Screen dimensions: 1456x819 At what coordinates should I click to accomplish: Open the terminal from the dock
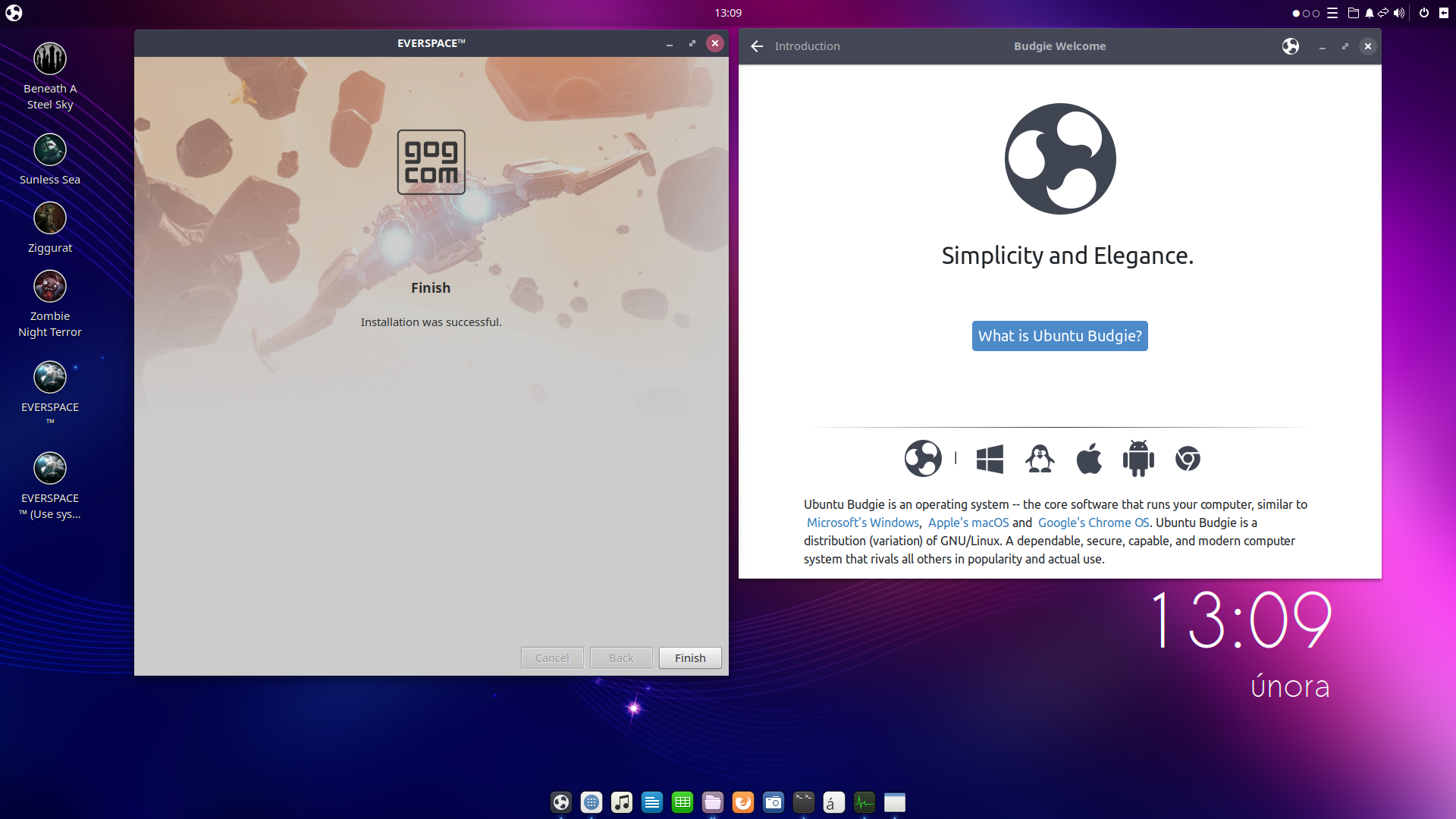coord(804,802)
